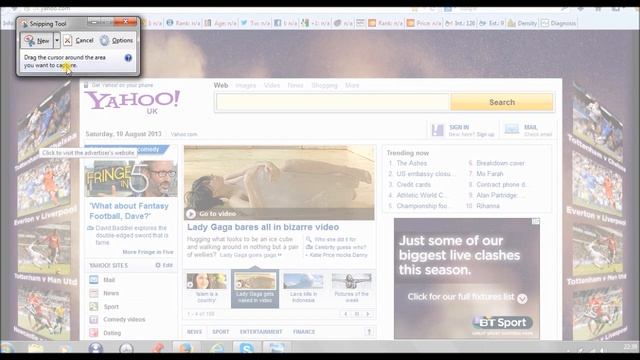Screen dimensions: 640x360
Task: Open AdChoices icon on BT advert
Action: pyautogui.click(x=536, y=221)
